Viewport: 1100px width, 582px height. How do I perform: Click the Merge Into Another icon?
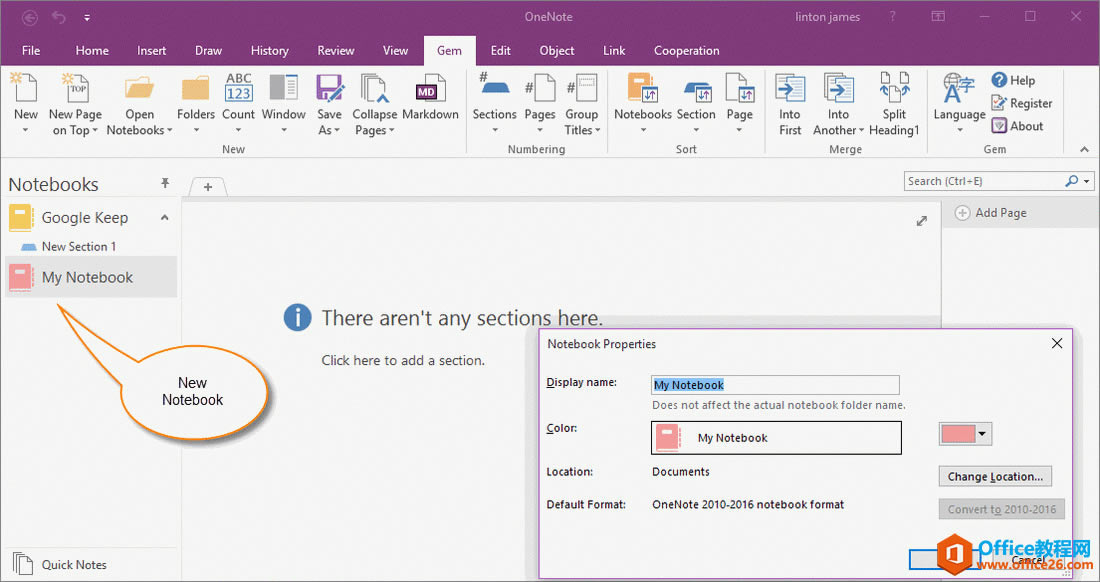838,89
